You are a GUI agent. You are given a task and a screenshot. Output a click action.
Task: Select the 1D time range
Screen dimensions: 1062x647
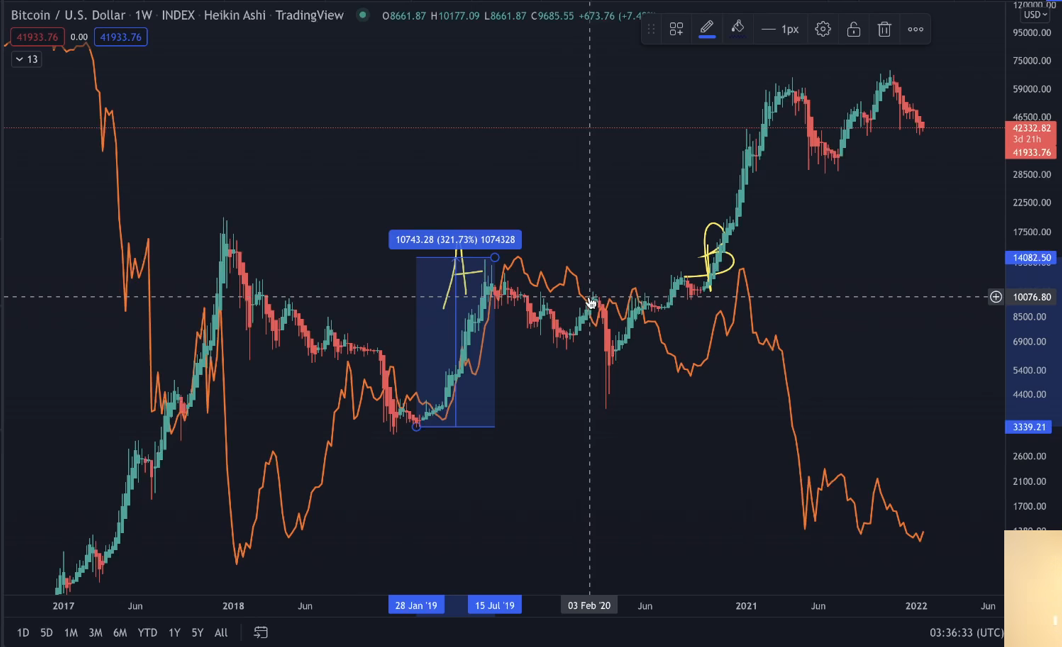[x=23, y=633]
